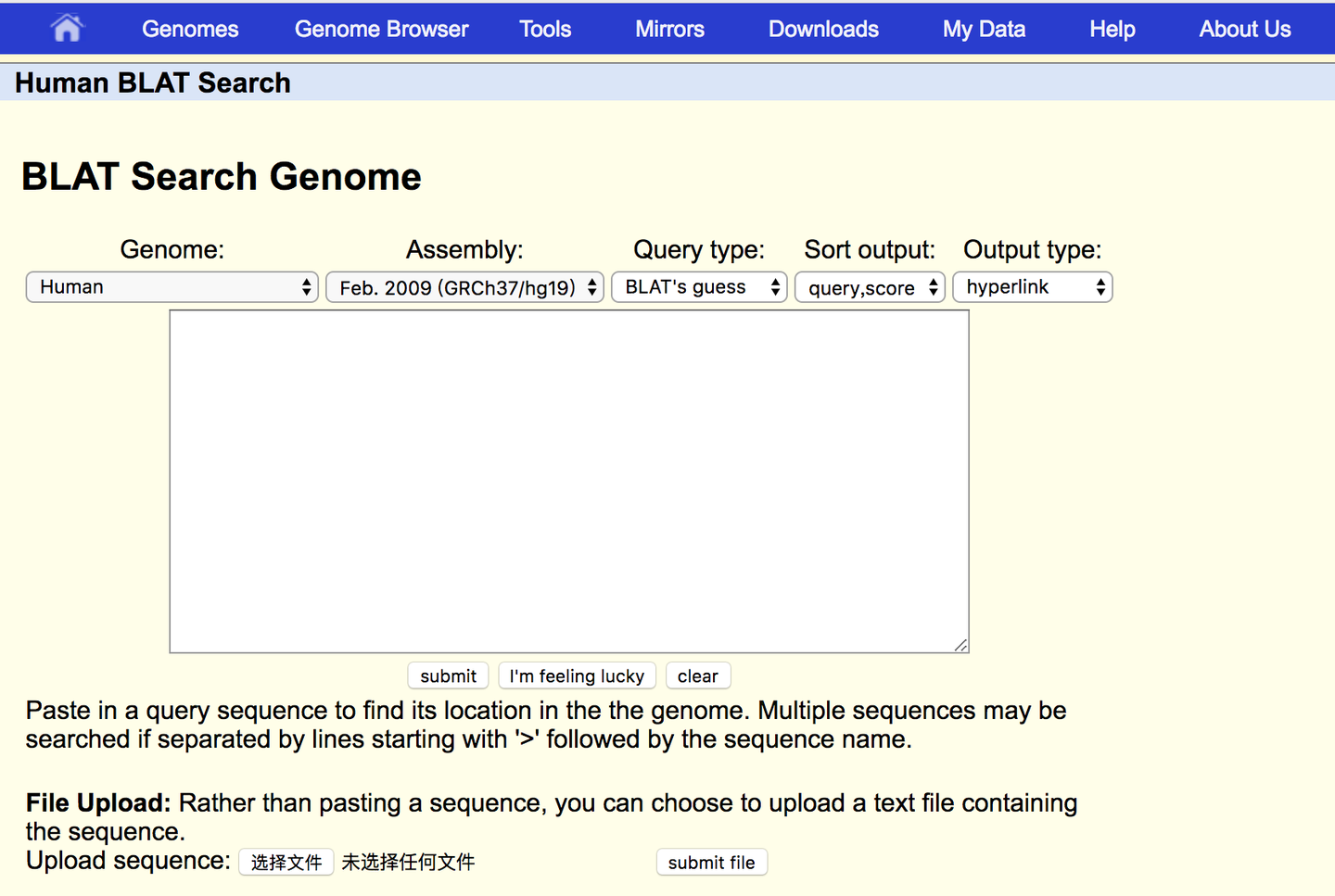
Task: Open the Mirrors menu
Action: click(x=669, y=29)
